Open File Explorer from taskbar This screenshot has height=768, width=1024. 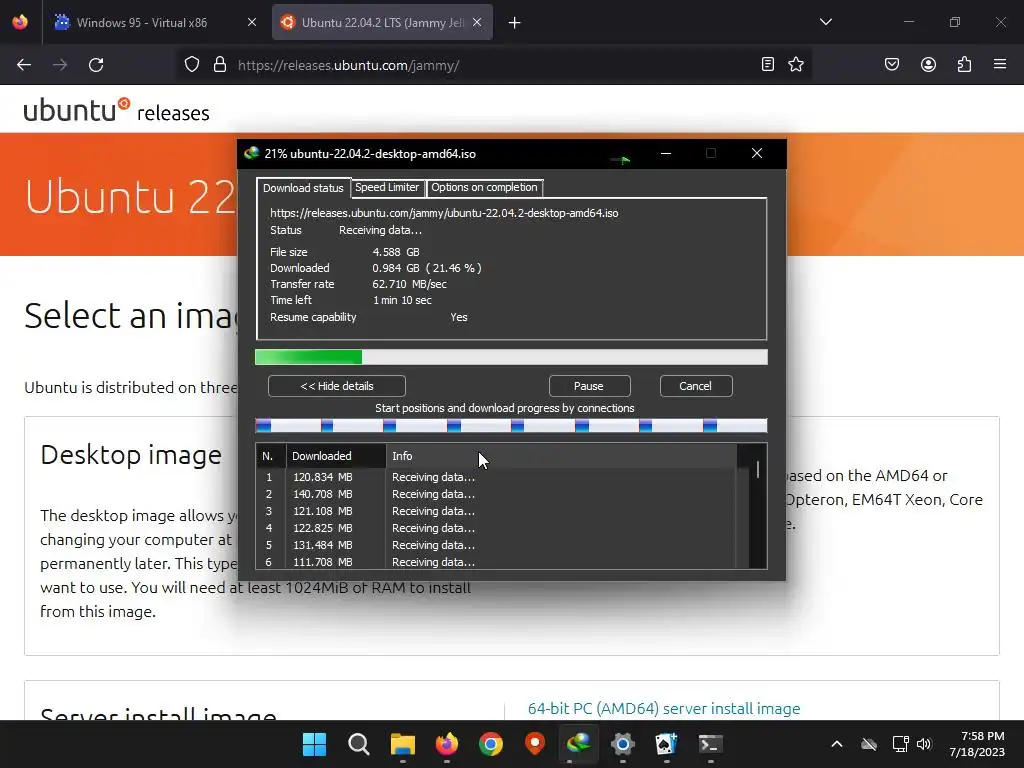click(403, 744)
